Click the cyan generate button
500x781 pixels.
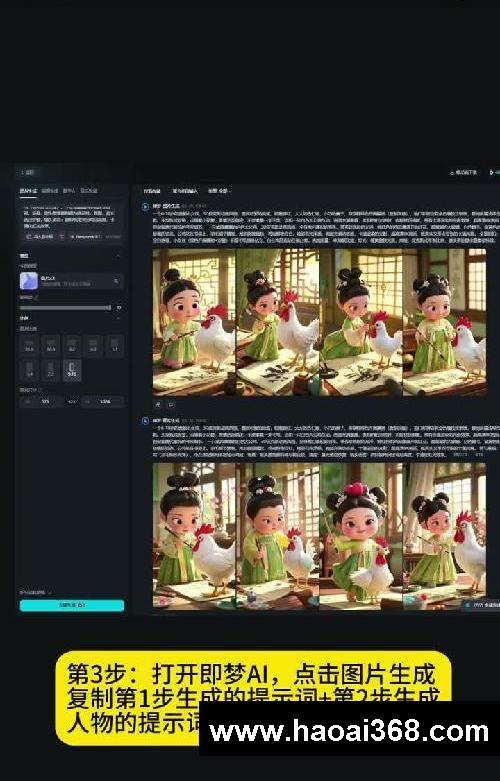coord(72,605)
